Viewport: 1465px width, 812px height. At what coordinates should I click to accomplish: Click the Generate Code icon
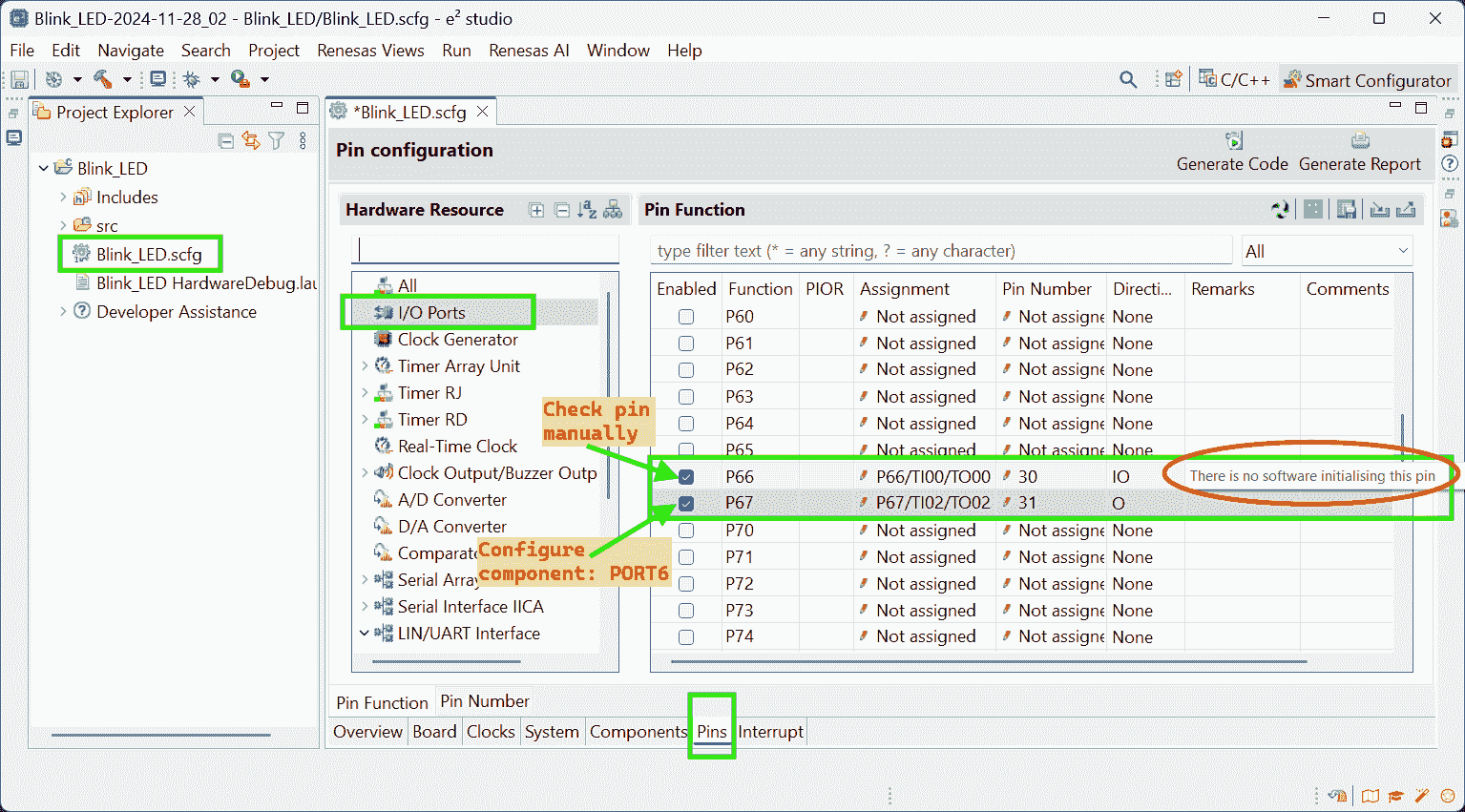[x=1233, y=141]
